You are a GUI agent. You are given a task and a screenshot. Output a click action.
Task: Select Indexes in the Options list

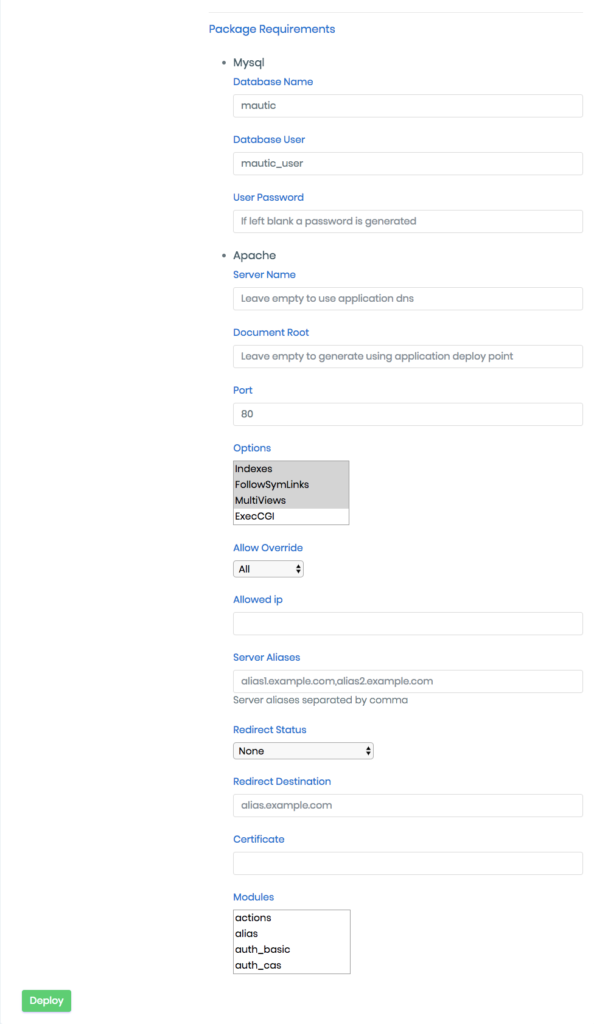coord(290,469)
